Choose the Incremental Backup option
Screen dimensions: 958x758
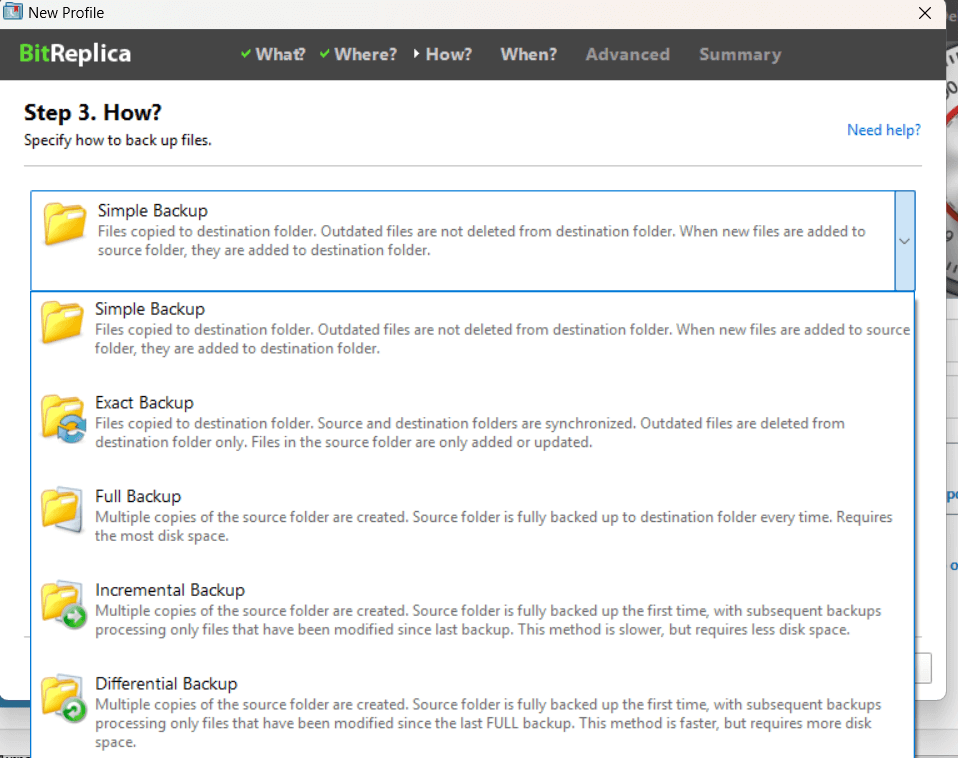click(170, 590)
